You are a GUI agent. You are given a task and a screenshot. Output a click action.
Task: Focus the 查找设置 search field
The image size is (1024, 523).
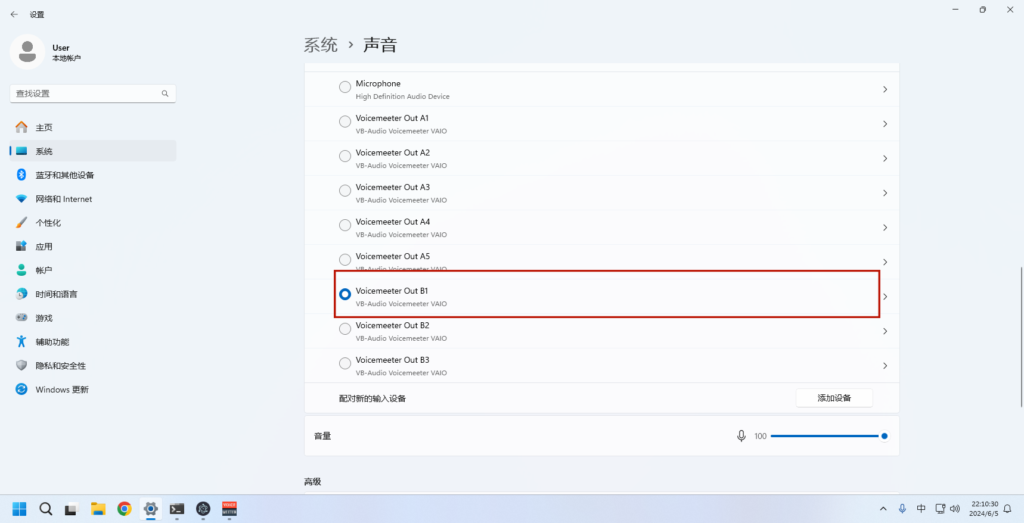click(93, 93)
